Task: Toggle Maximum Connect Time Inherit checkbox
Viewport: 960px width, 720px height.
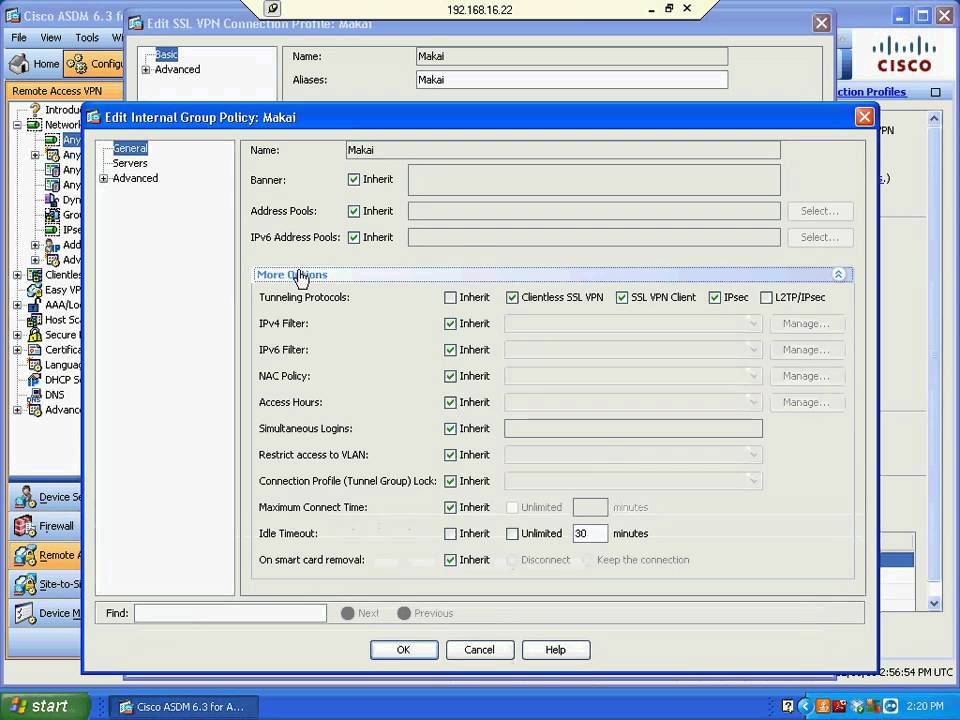Action: click(450, 508)
